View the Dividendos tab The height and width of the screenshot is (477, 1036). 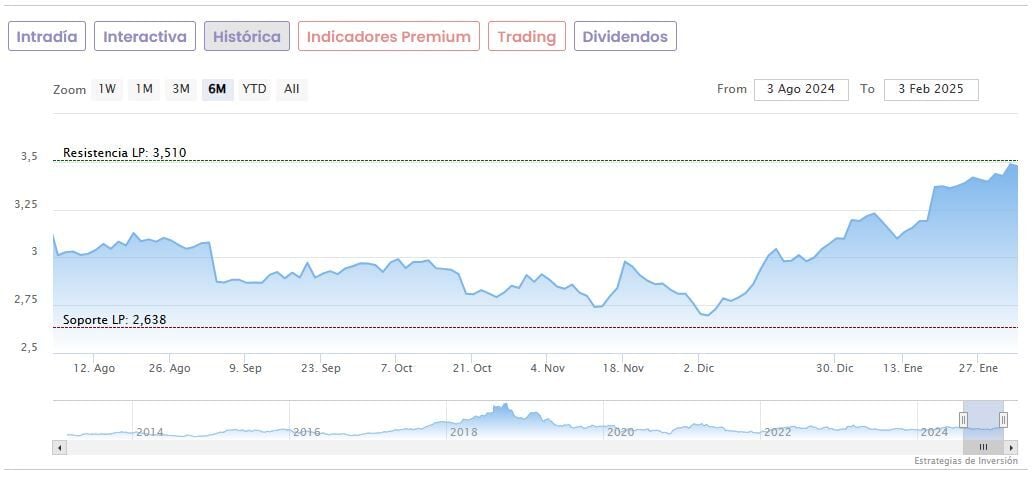coord(625,37)
